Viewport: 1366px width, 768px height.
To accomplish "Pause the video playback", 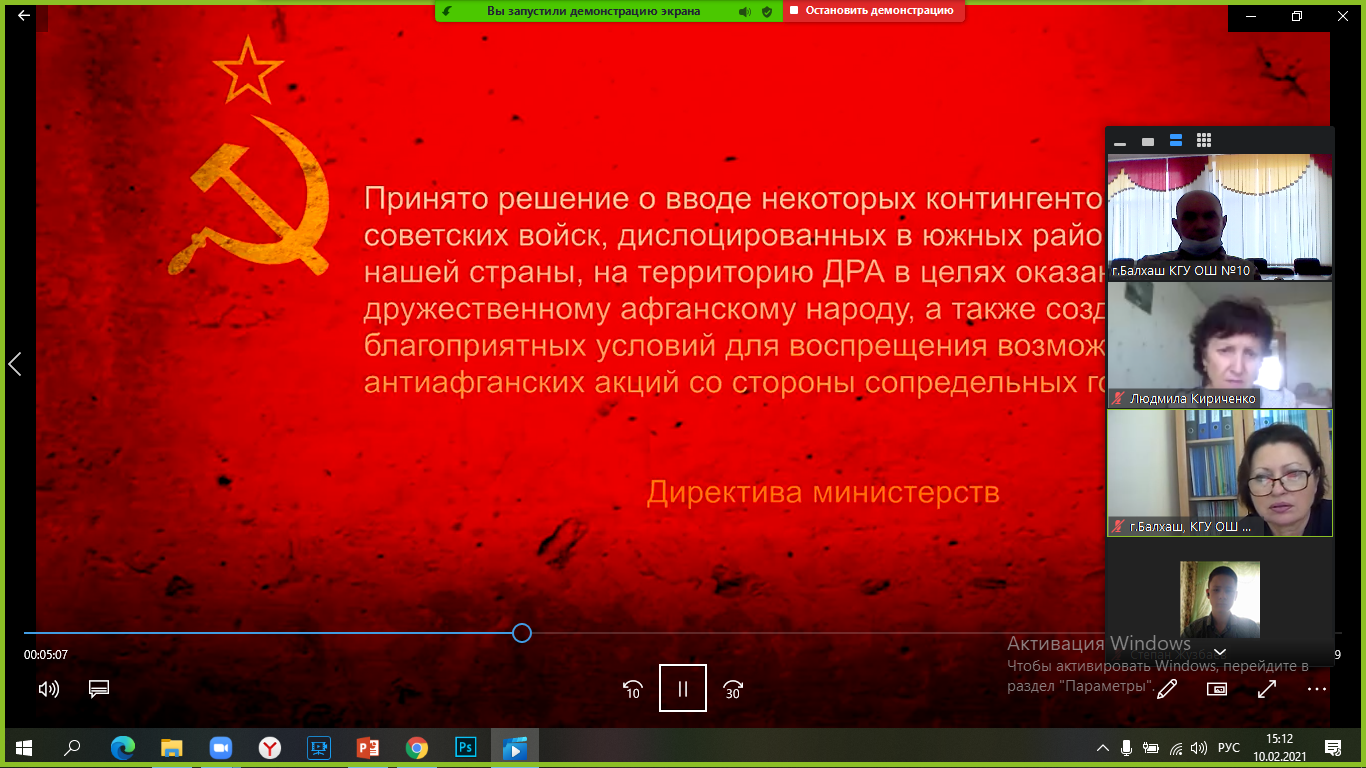I will [x=682, y=688].
